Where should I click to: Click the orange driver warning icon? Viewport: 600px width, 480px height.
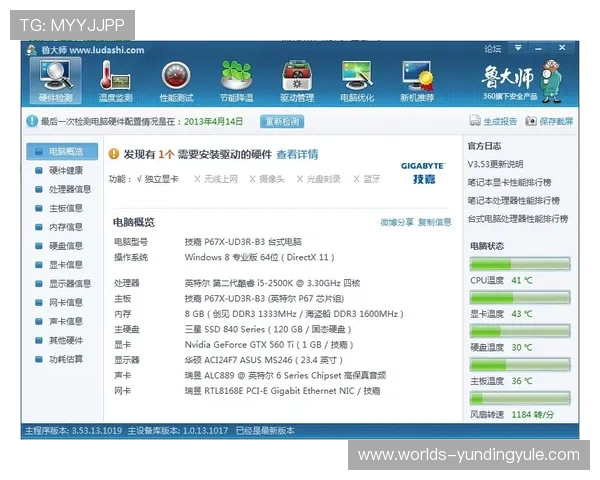tap(114, 154)
